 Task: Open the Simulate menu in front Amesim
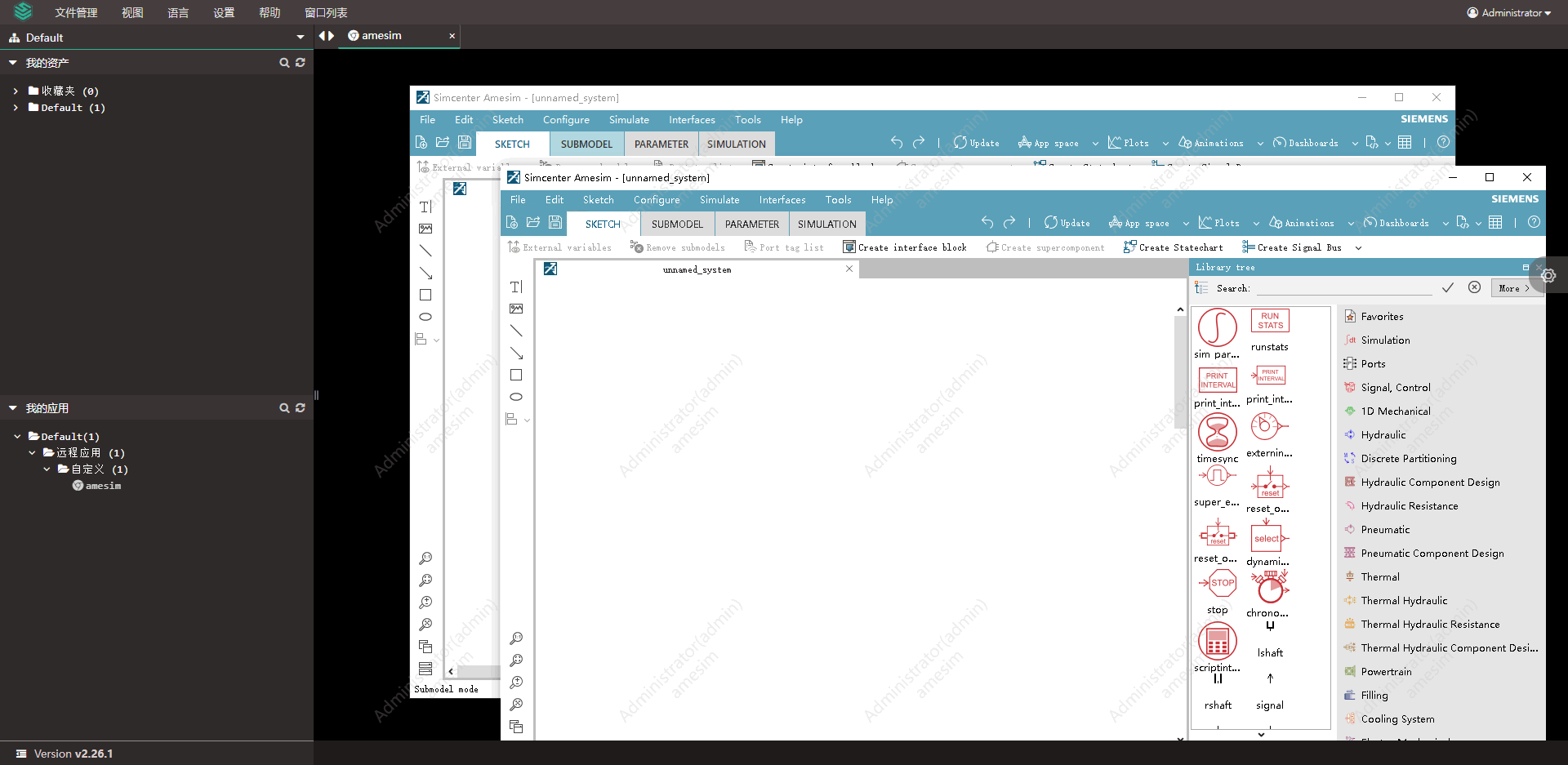719,200
